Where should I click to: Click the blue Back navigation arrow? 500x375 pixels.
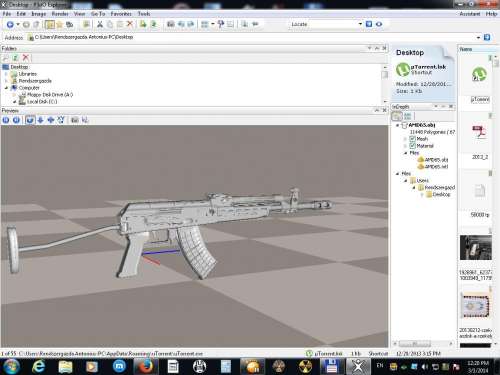pos(10,24)
